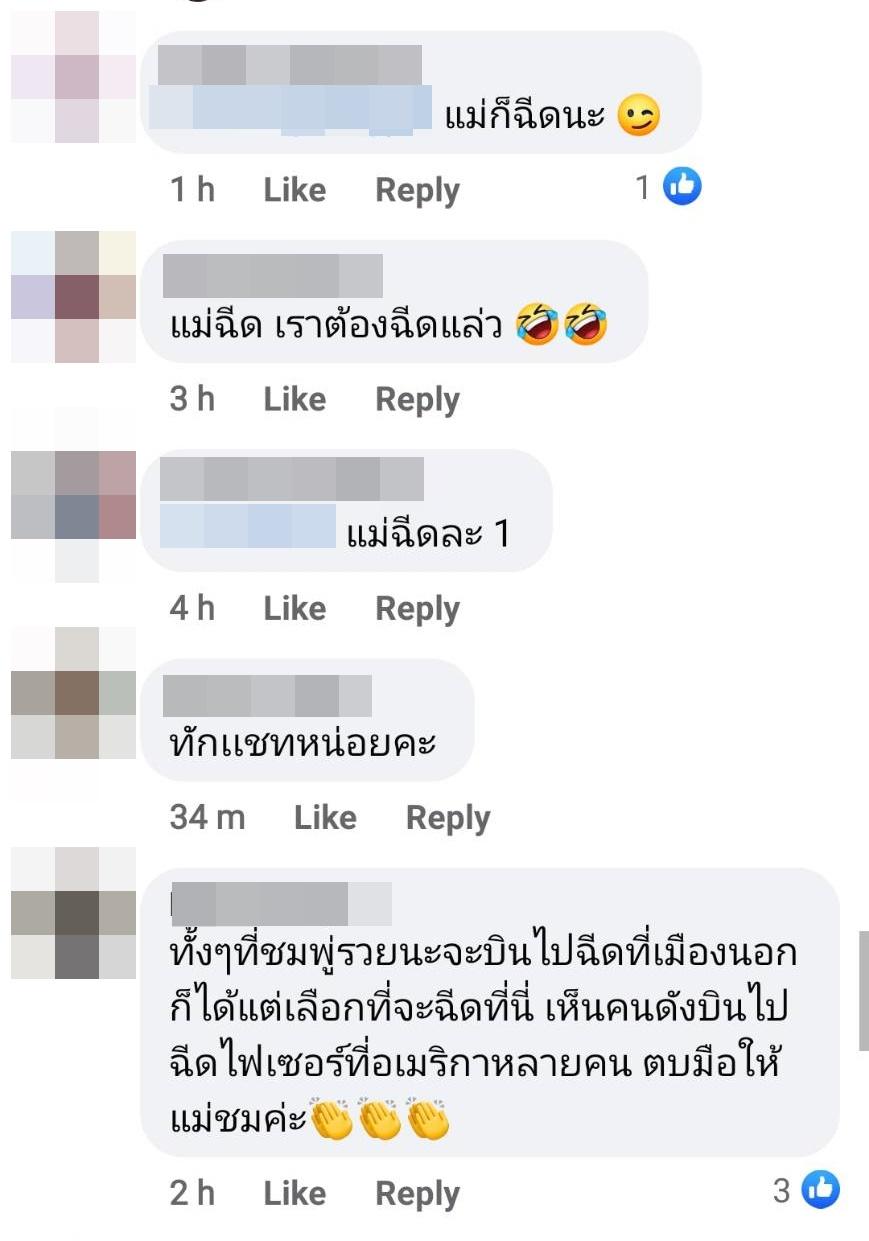Open the avatar of the last commenter
Viewport: 869px width, 1241px height.
(73, 913)
